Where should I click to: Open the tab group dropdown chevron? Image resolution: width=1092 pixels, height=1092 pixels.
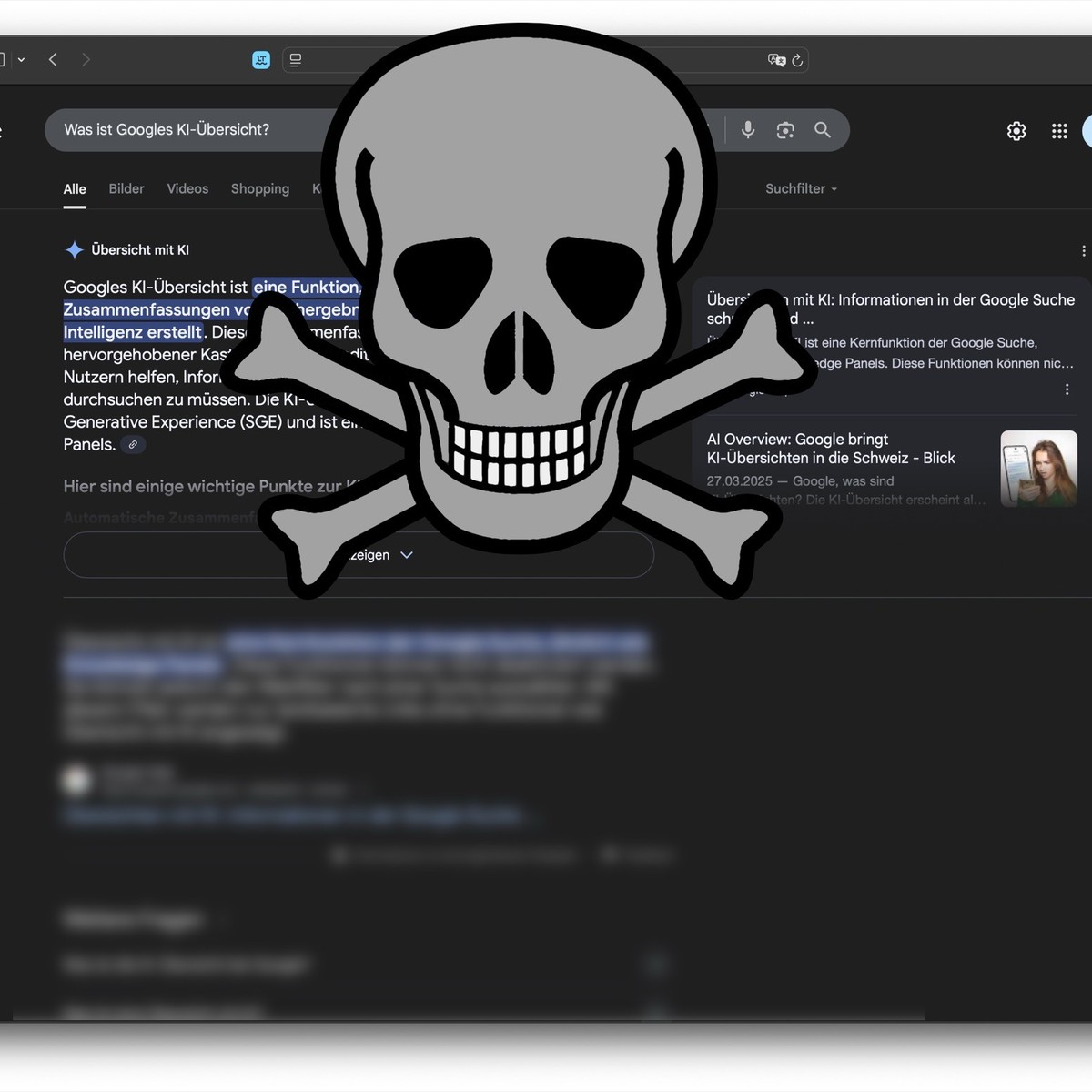[x=21, y=60]
